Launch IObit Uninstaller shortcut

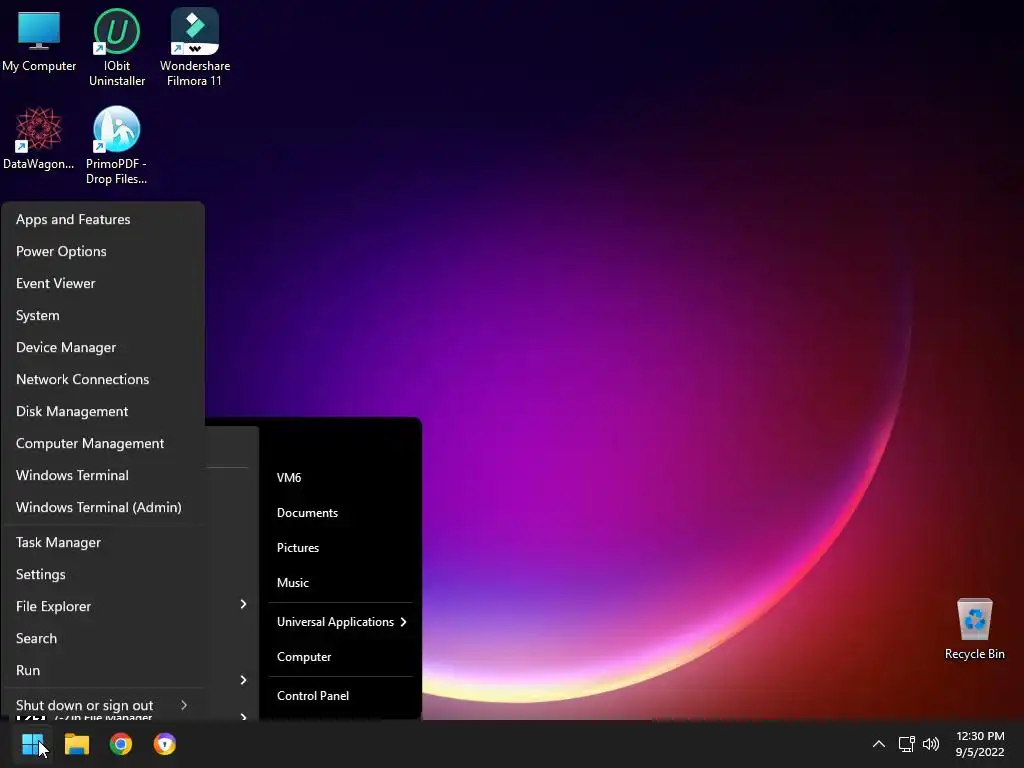click(x=117, y=47)
